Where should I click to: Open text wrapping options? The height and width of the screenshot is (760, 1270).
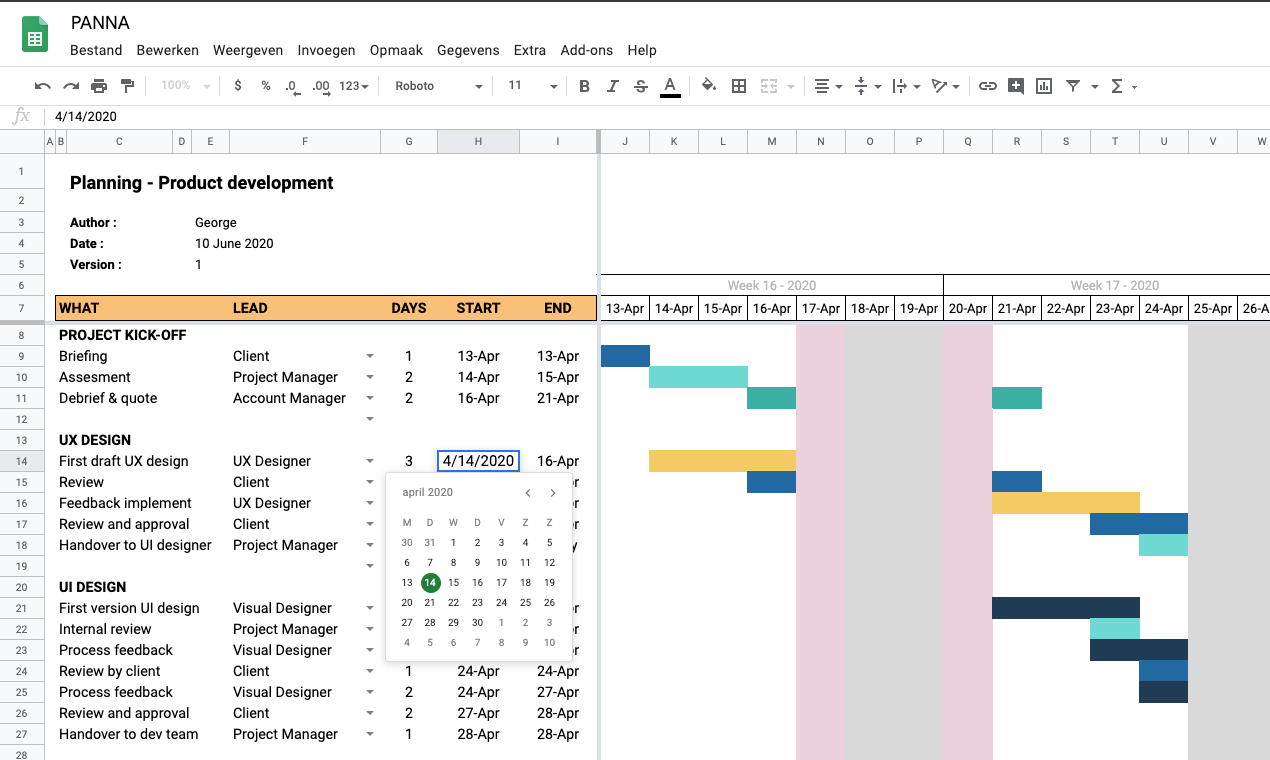[x=905, y=86]
